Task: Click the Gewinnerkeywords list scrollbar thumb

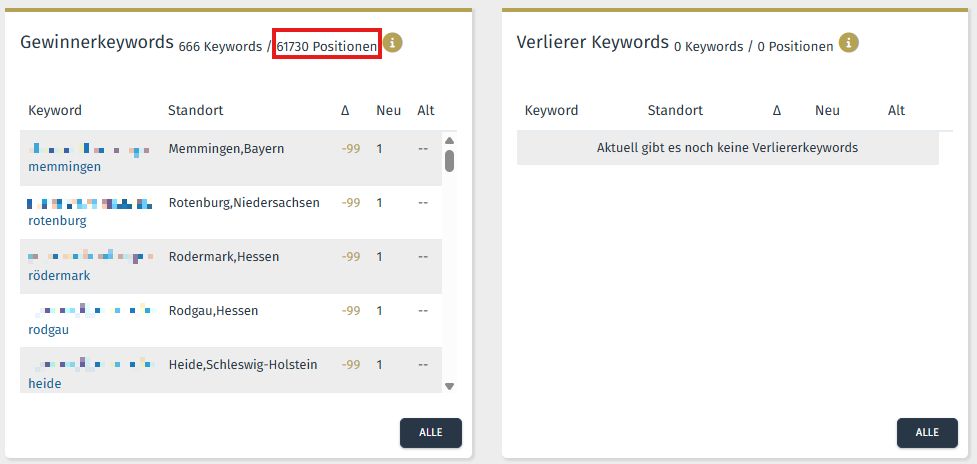Action: [449, 161]
